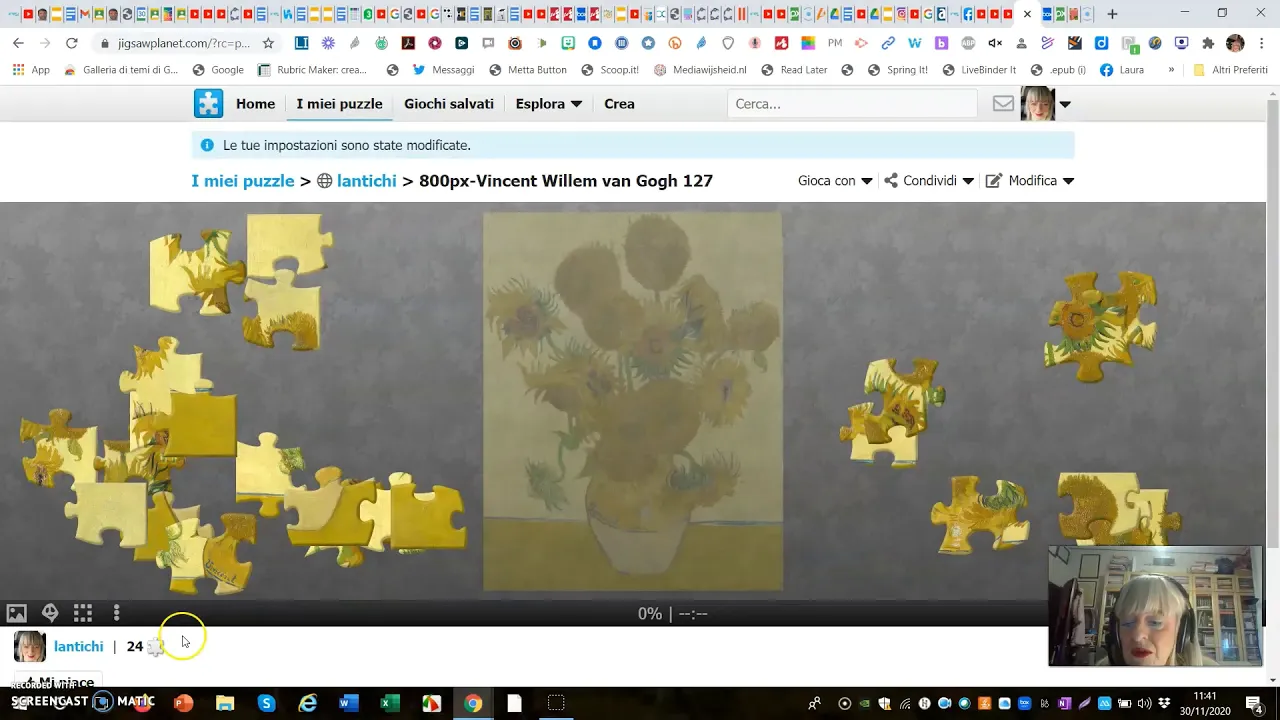The height and width of the screenshot is (720, 1280).
Task: Open PowerPoint from the taskbar
Action: (x=183, y=703)
